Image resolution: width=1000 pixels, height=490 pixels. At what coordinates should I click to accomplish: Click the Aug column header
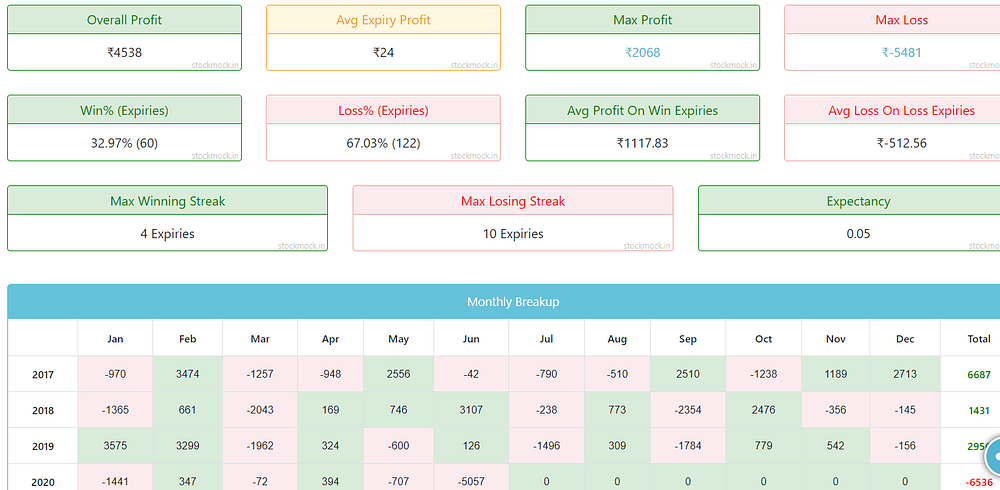tap(617, 339)
